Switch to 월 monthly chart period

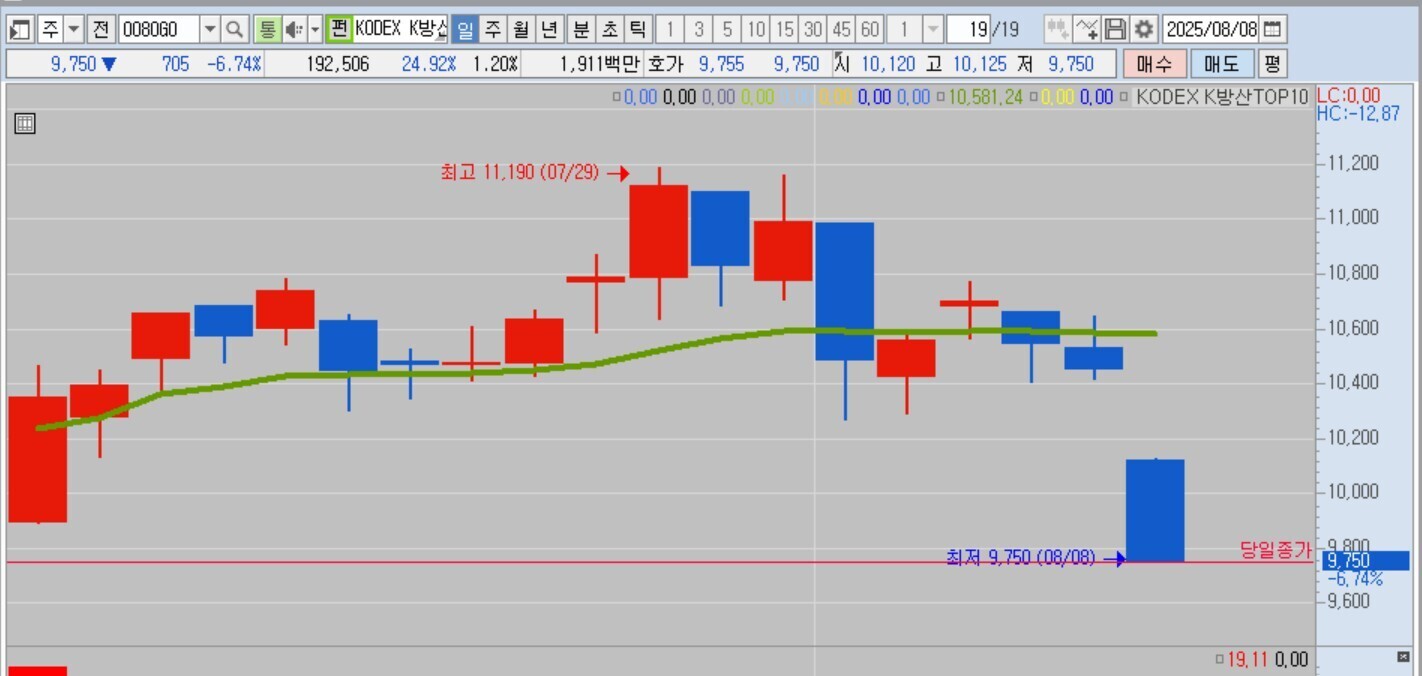(x=521, y=29)
